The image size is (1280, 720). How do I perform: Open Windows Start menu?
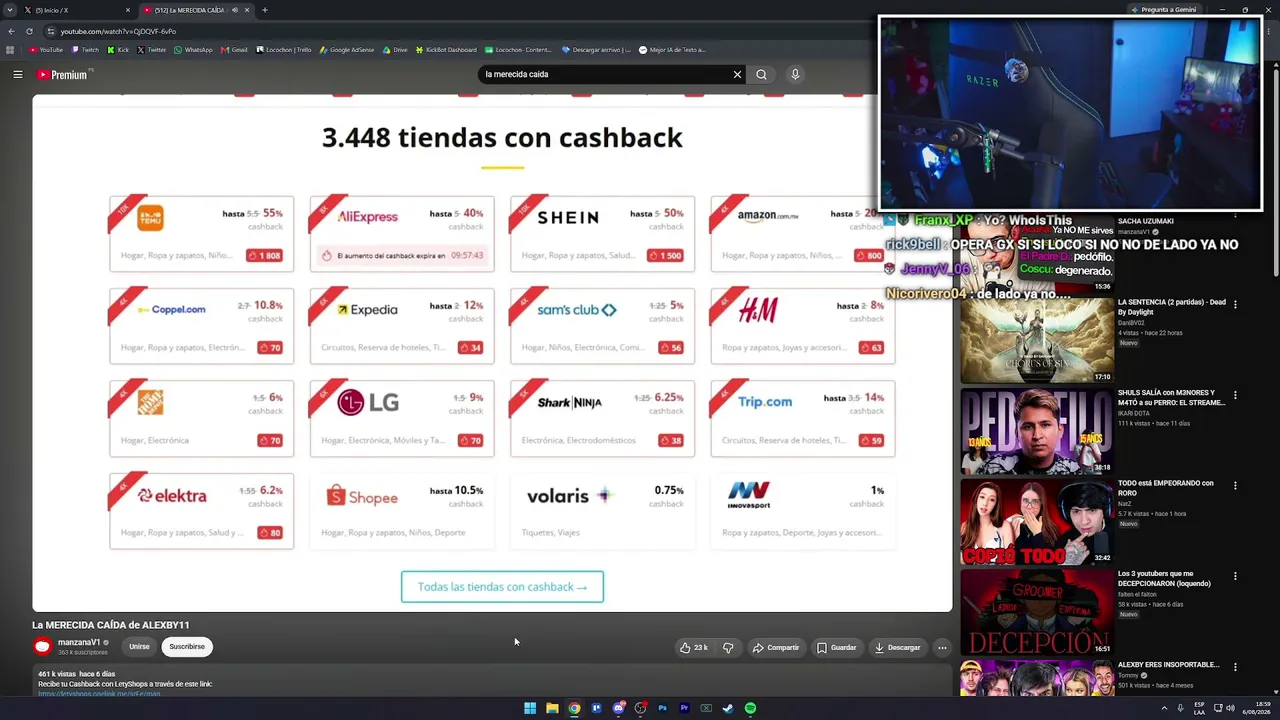pyautogui.click(x=530, y=708)
